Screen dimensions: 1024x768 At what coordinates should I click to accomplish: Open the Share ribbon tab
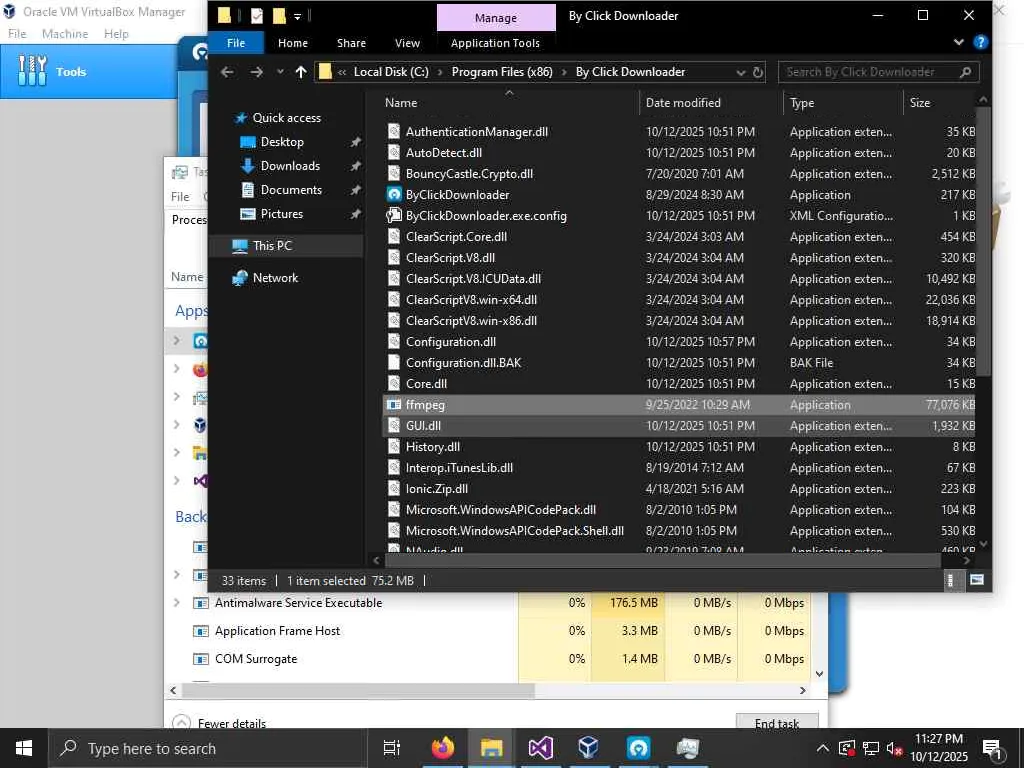click(351, 43)
